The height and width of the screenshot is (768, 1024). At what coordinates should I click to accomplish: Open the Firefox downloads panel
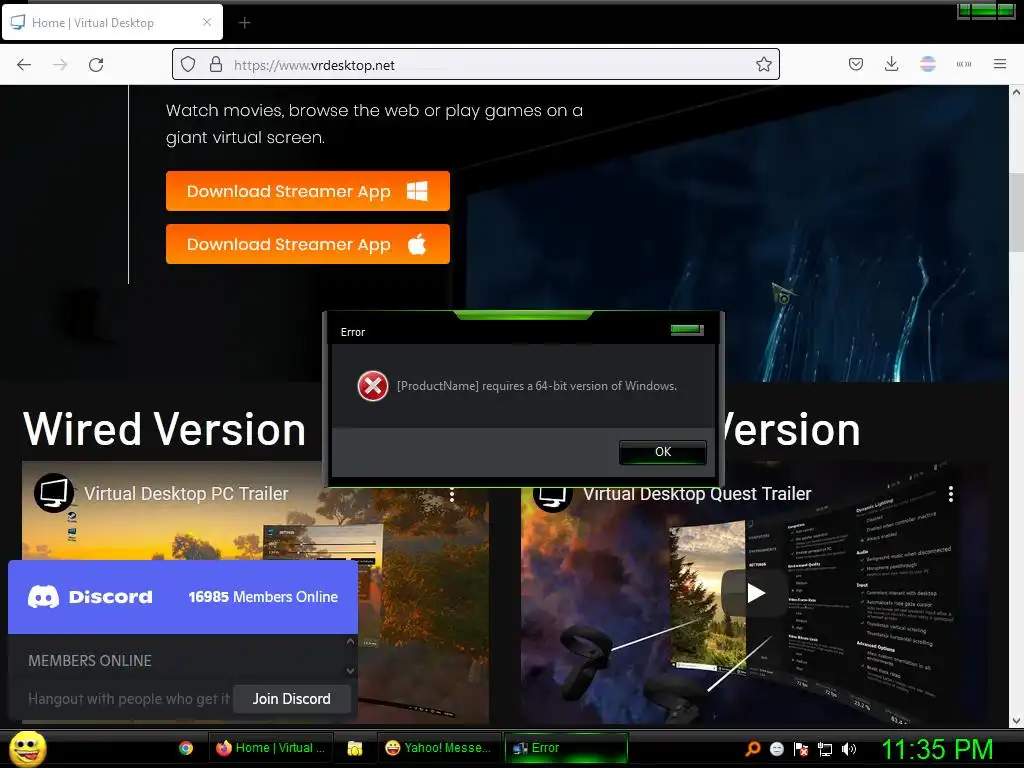pos(891,64)
